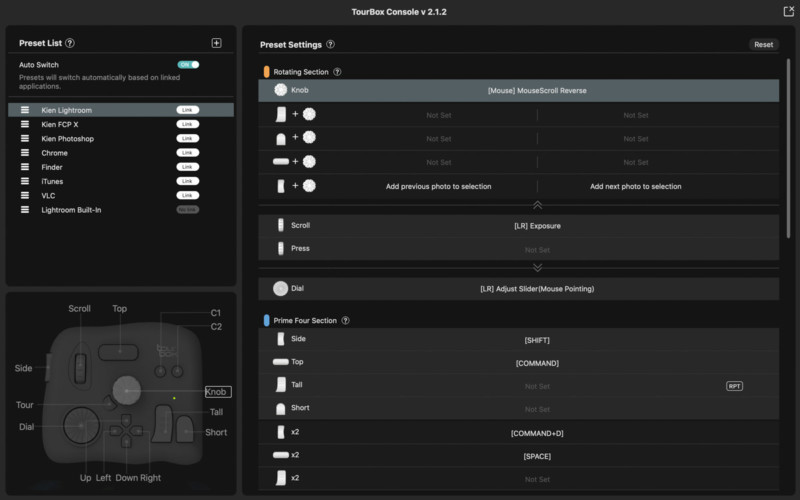Select the Kien Photoshop preset
The height and width of the screenshot is (500, 800).
121,138
